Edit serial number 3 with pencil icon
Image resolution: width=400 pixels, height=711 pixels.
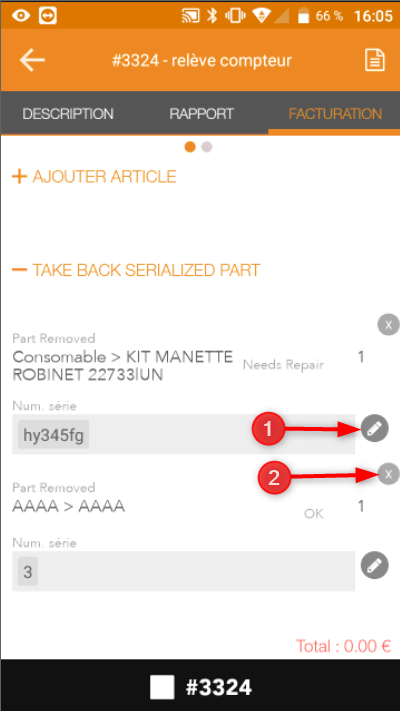(375, 565)
